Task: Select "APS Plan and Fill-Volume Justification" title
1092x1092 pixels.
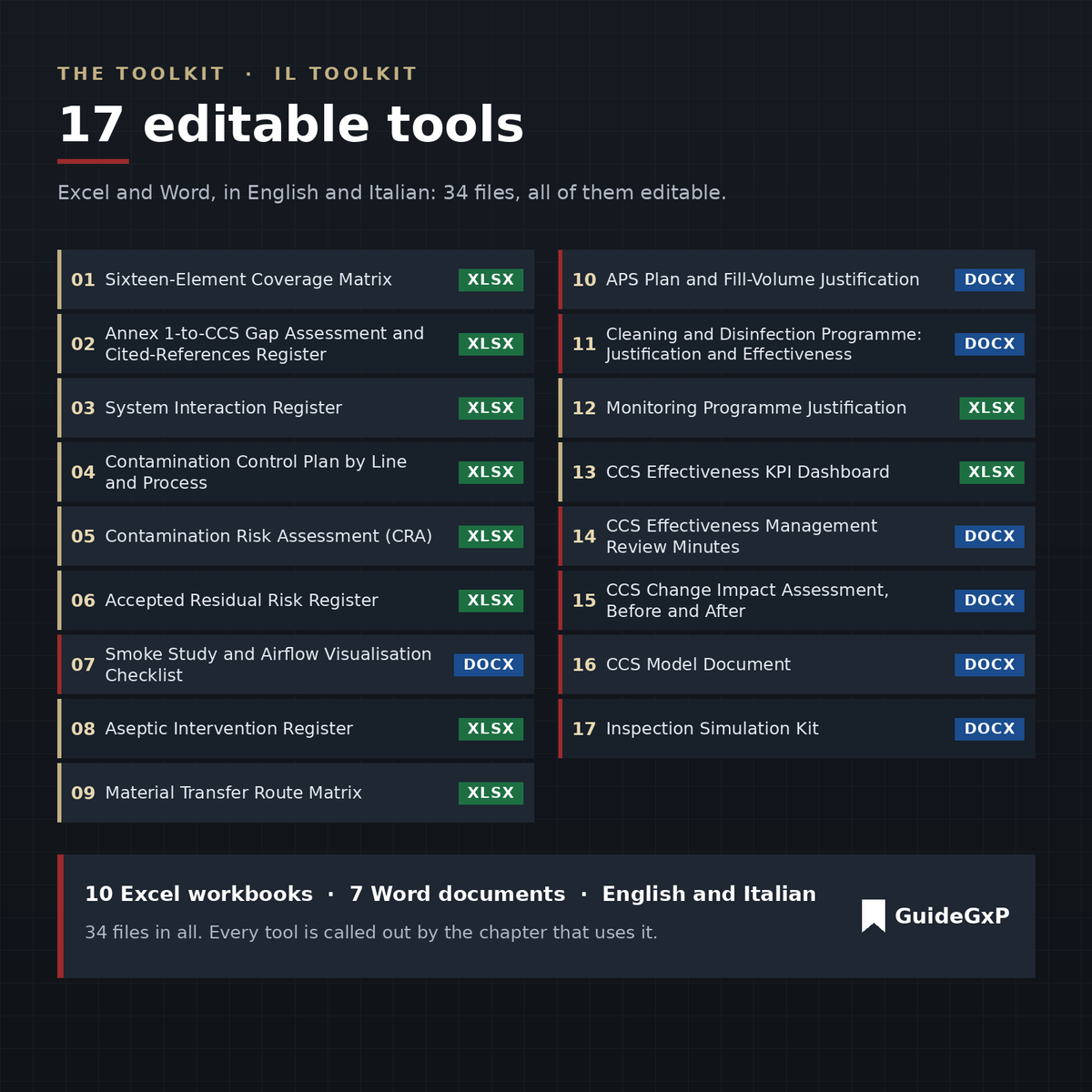Action: [763, 279]
